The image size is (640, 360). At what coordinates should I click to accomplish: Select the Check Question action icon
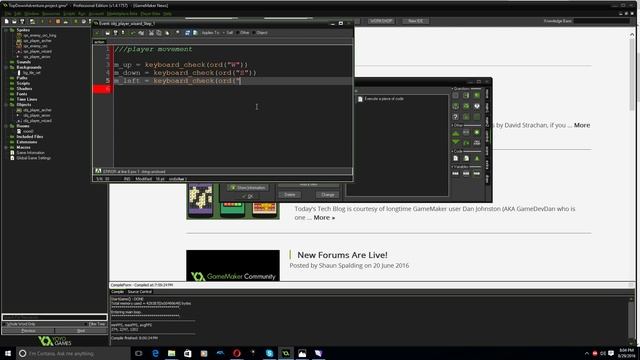[477, 106]
